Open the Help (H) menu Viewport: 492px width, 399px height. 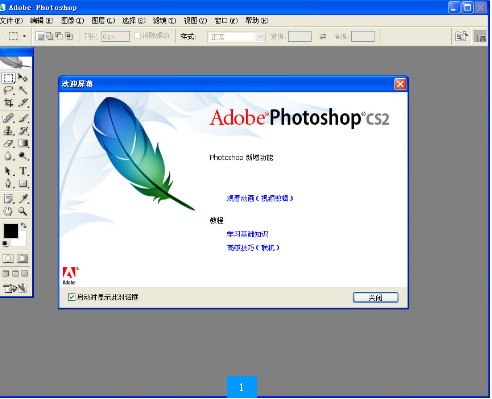[x=257, y=21]
